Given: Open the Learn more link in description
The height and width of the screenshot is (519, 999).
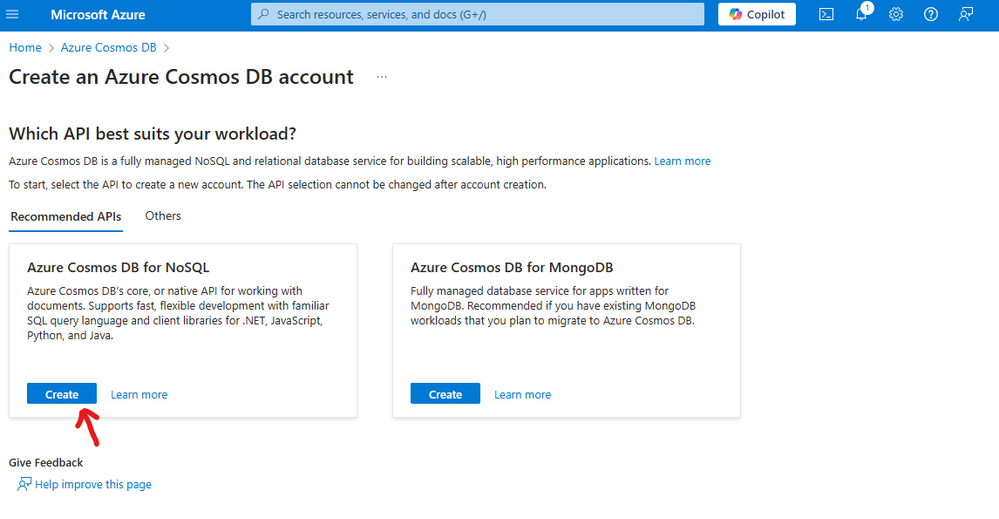Looking at the screenshot, I should pos(682,161).
